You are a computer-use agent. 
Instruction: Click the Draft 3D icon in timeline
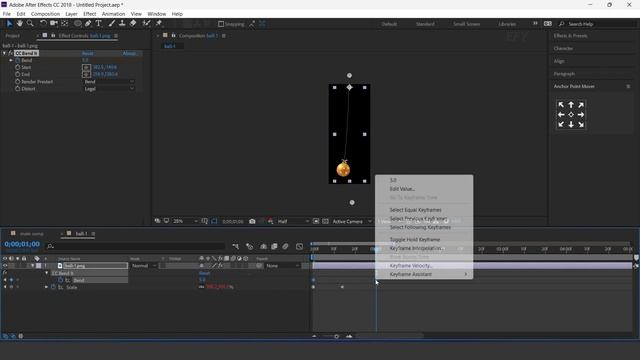point(249,247)
